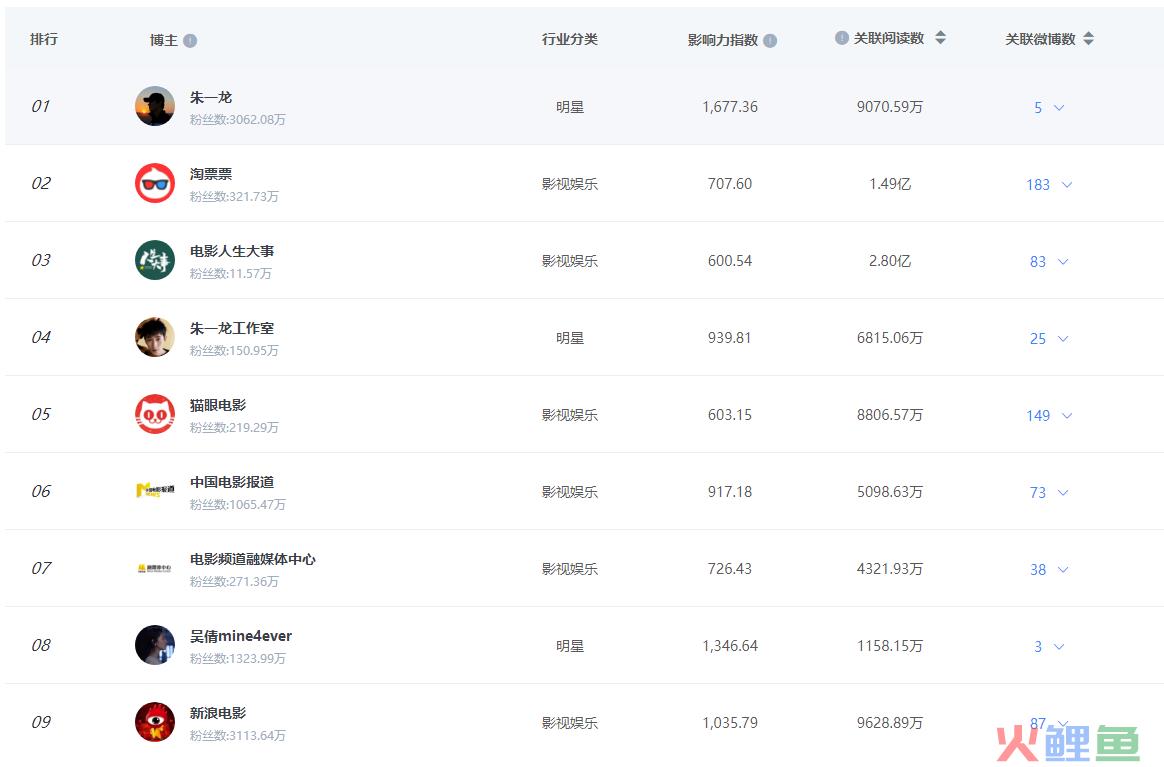This screenshot has width=1164, height=767.
Task: Click the 关联阅读数 column header text
Action: [x=889, y=38]
